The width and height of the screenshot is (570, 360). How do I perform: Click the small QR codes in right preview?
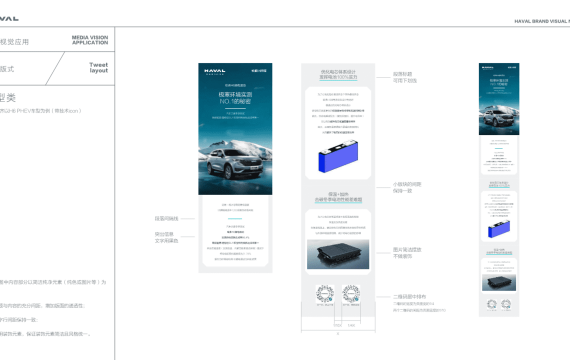(499, 304)
